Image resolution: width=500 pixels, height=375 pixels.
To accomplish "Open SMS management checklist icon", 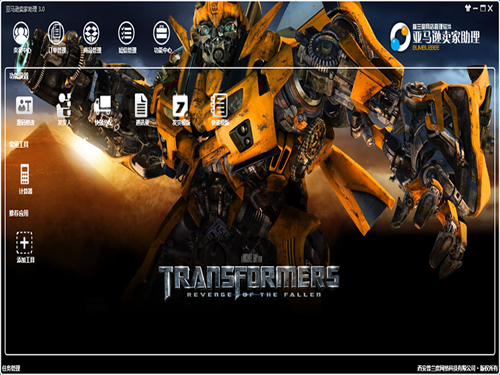I will tap(127, 33).
